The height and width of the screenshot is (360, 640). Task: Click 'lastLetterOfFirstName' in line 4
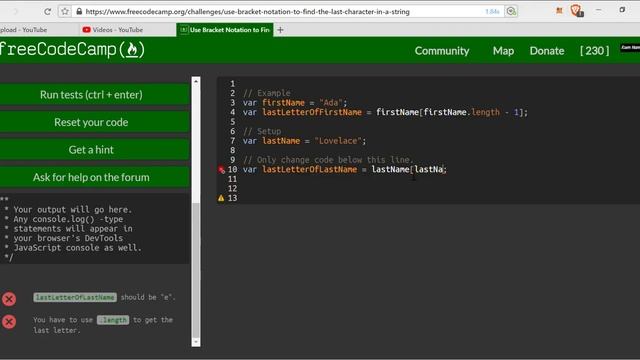point(312,112)
